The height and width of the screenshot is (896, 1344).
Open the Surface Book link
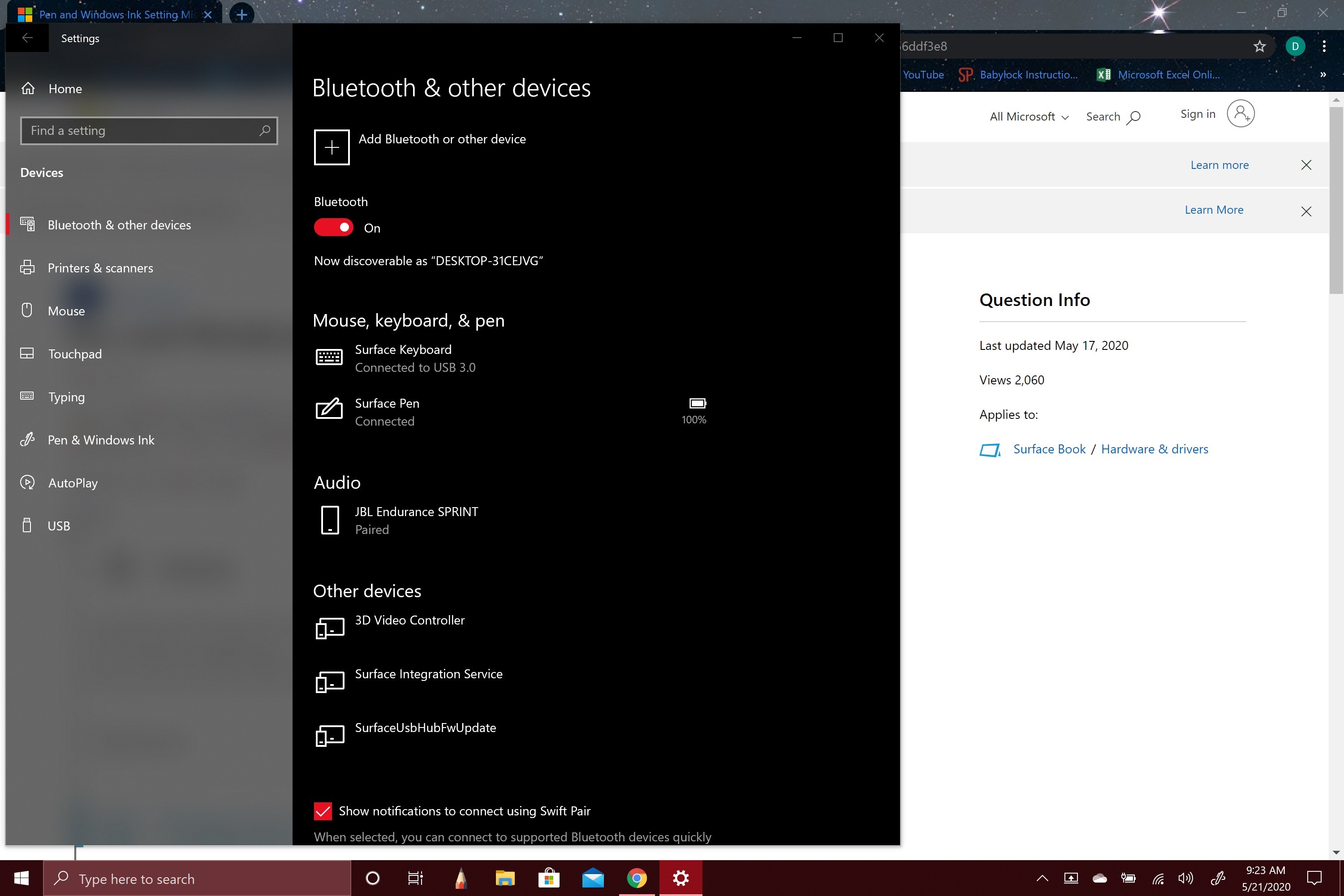pyautogui.click(x=1049, y=449)
